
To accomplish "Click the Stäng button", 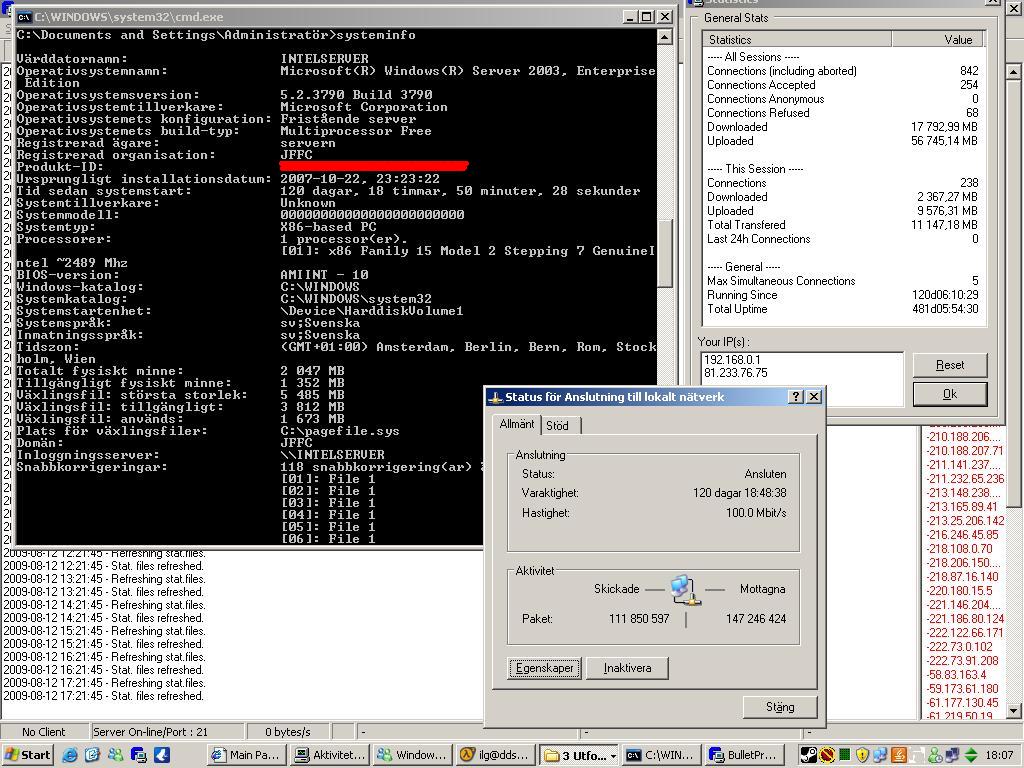I will pos(780,707).
